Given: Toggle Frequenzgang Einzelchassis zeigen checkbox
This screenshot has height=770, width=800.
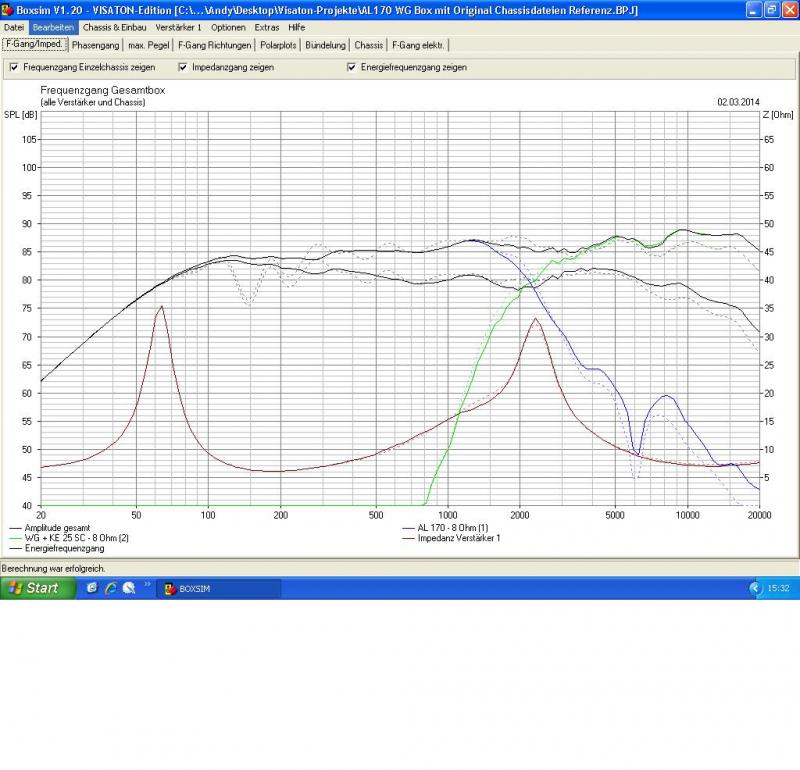Looking at the screenshot, I should 14,67.
